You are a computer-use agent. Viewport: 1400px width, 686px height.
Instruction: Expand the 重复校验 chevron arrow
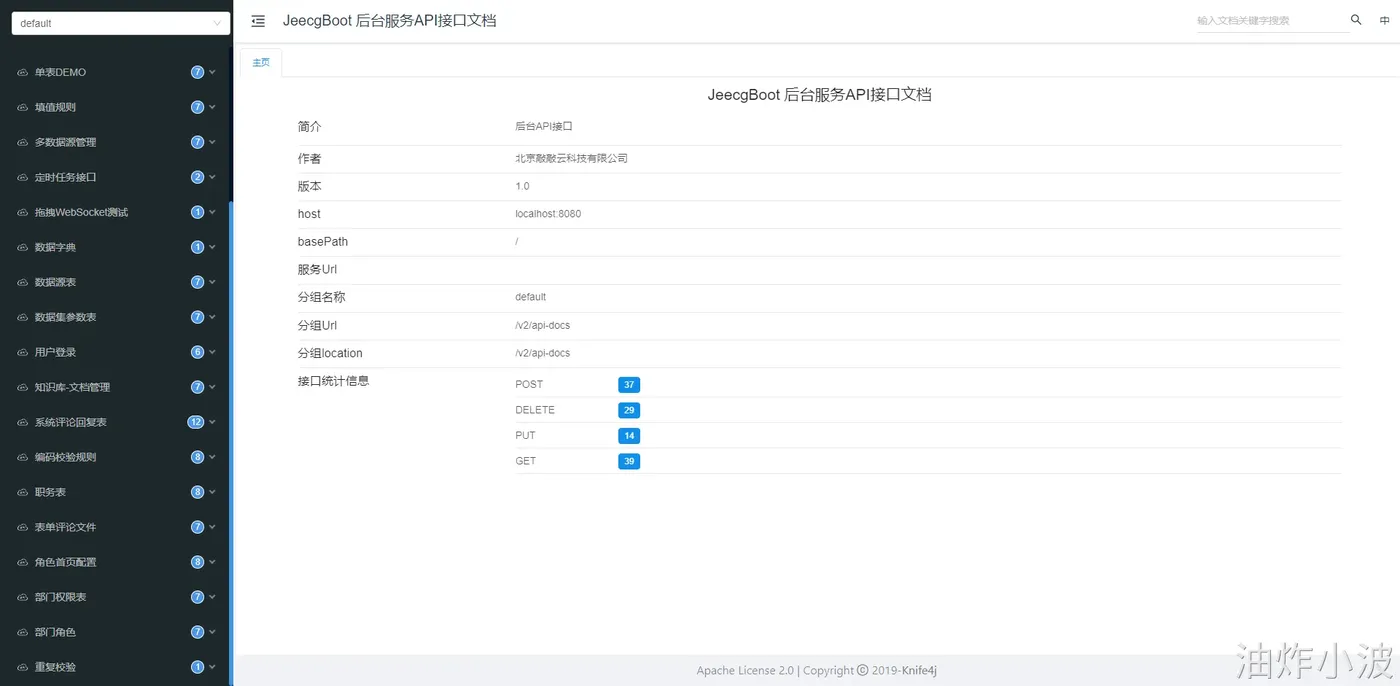tap(212, 667)
